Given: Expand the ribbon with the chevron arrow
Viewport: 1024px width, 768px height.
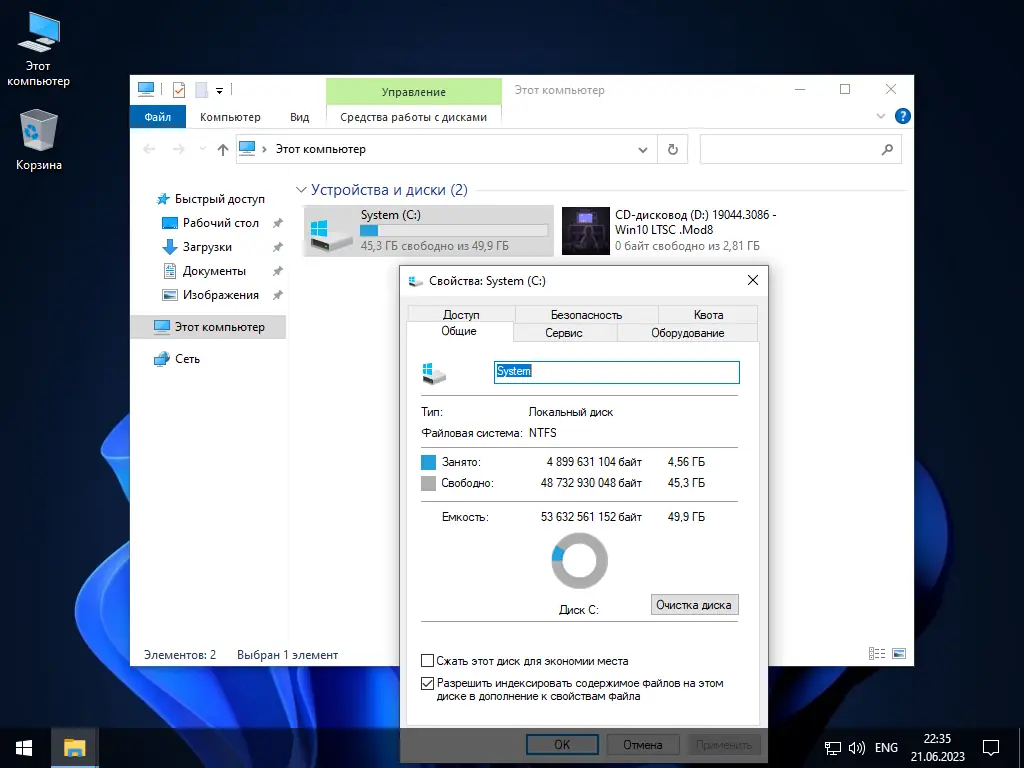Looking at the screenshot, I should tap(880, 116).
